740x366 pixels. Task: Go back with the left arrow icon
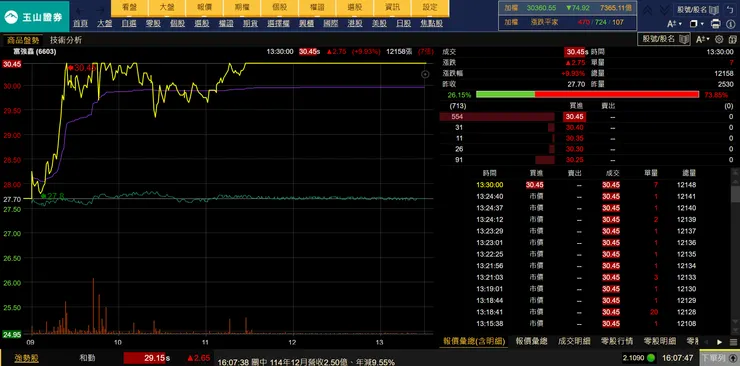(x=81, y=11)
